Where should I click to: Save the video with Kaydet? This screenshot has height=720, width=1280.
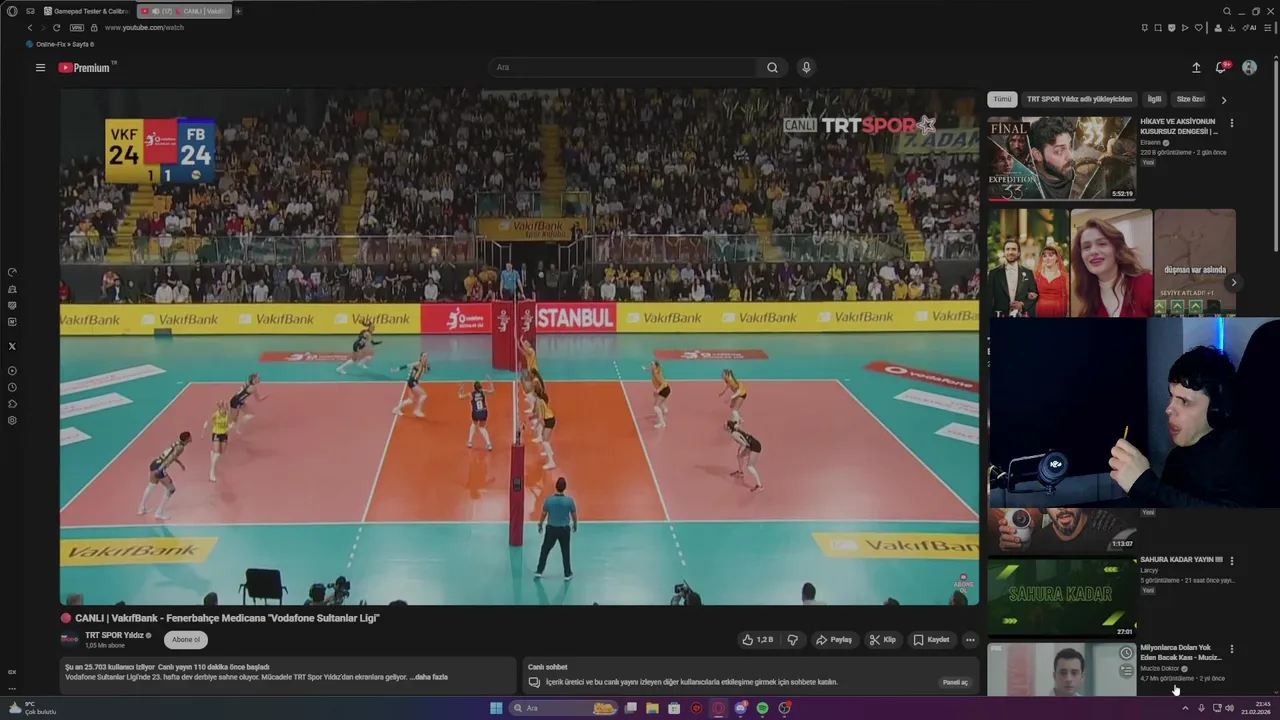tap(932, 640)
